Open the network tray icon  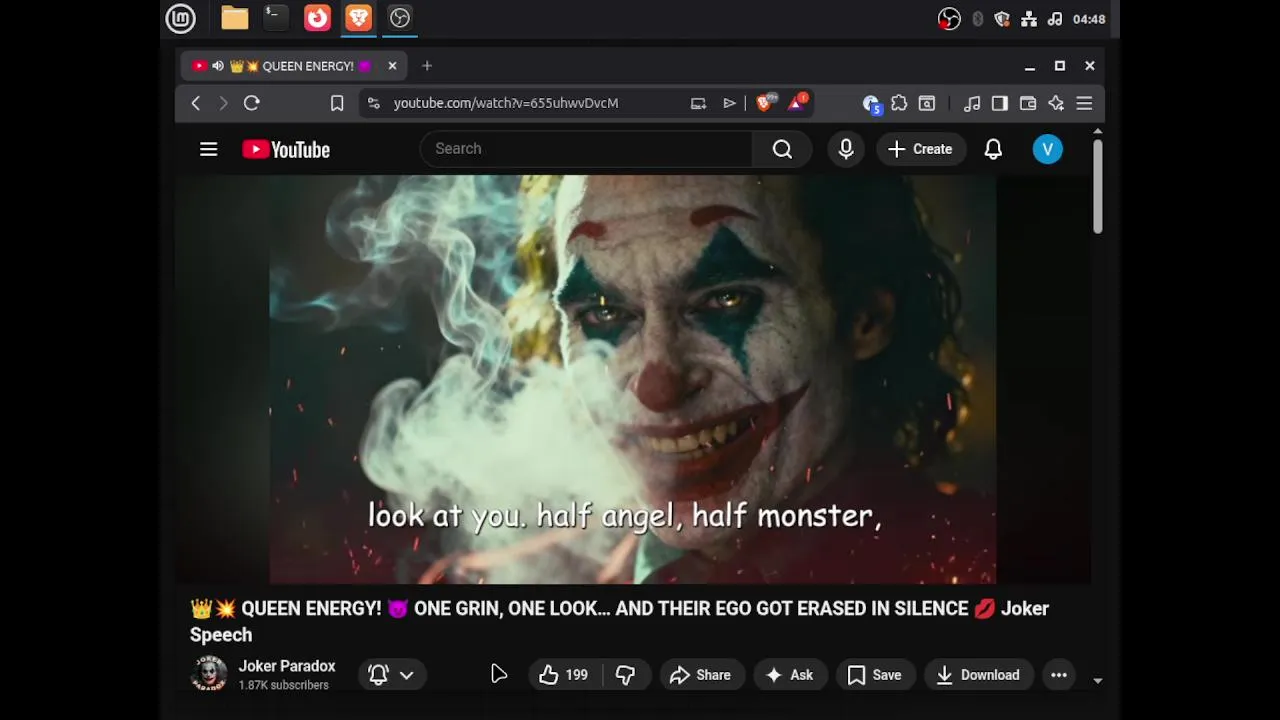tap(1028, 19)
